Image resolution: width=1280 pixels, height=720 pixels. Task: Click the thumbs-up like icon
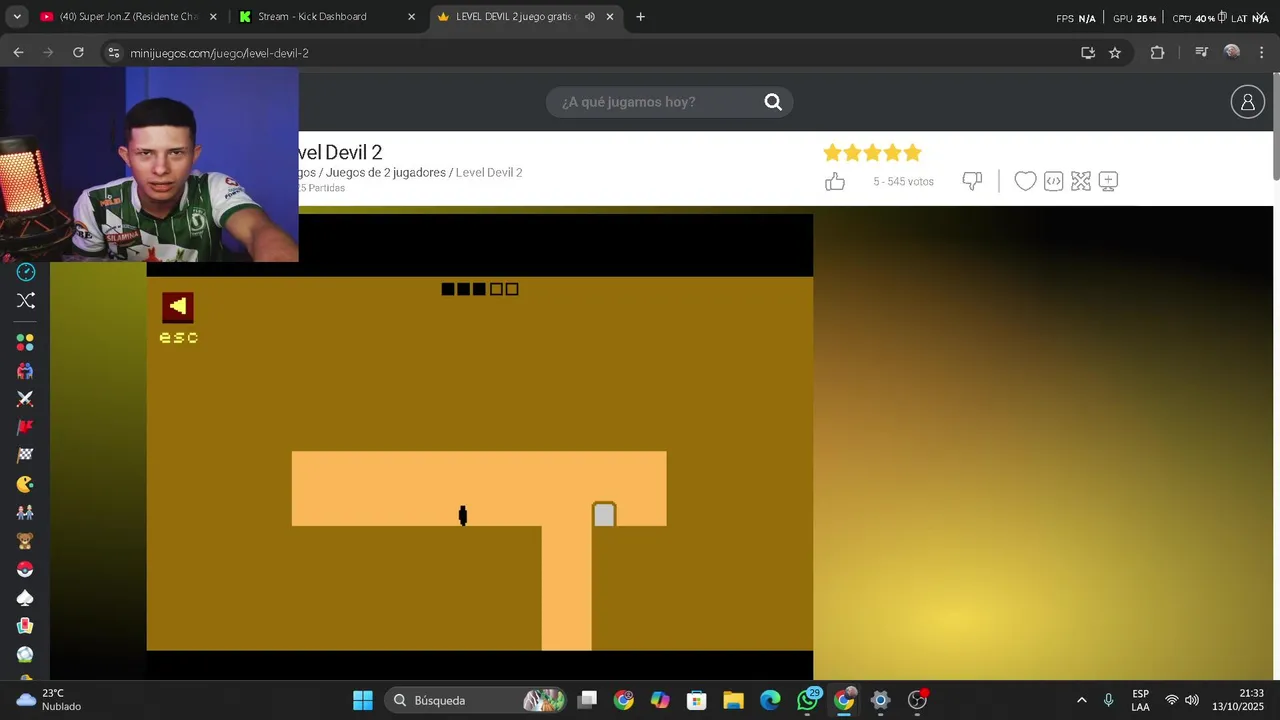point(835,181)
